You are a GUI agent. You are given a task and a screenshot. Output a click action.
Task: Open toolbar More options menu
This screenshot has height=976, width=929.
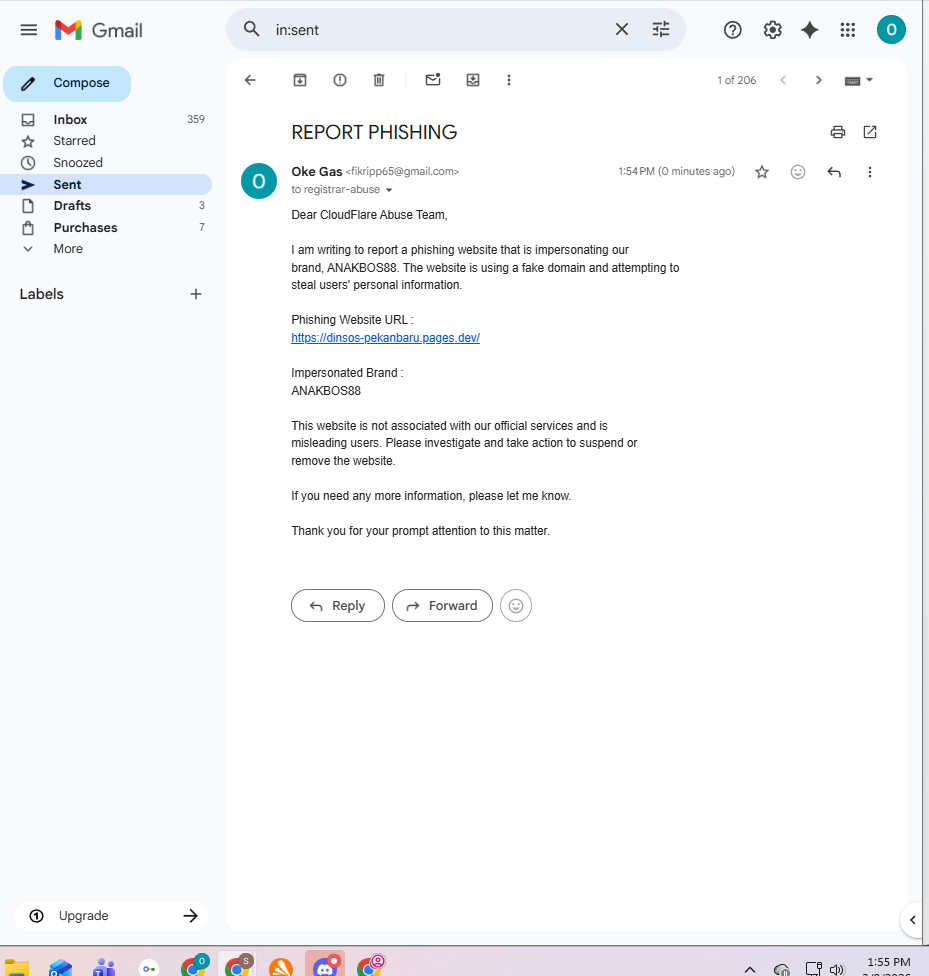point(509,80)
